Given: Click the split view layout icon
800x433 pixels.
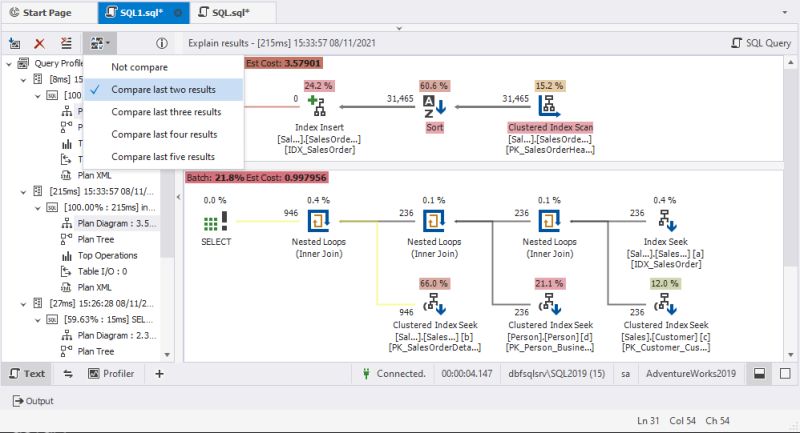Looking at the screenshot, I should pyautogui.click(x=759, y=374).
